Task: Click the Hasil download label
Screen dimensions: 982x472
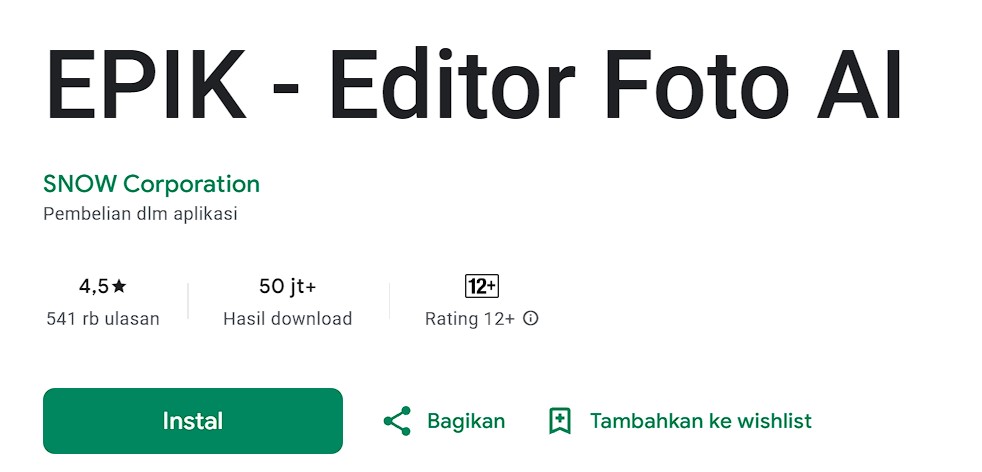Action: pyautogui.click(x=287, y=319)
